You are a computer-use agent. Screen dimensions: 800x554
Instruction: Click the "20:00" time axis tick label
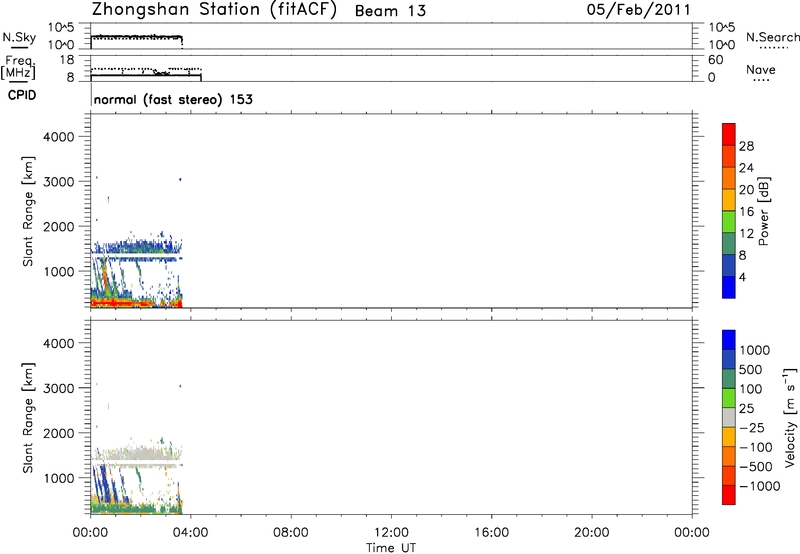(x=592, y=533)
